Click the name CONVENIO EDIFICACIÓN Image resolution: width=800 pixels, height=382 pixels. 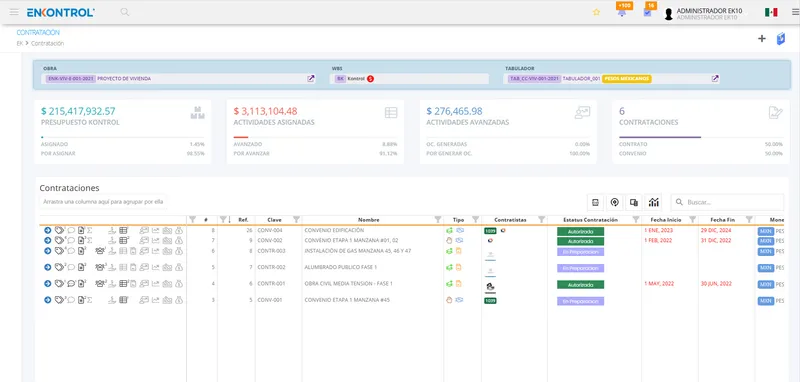coord(334,231)
